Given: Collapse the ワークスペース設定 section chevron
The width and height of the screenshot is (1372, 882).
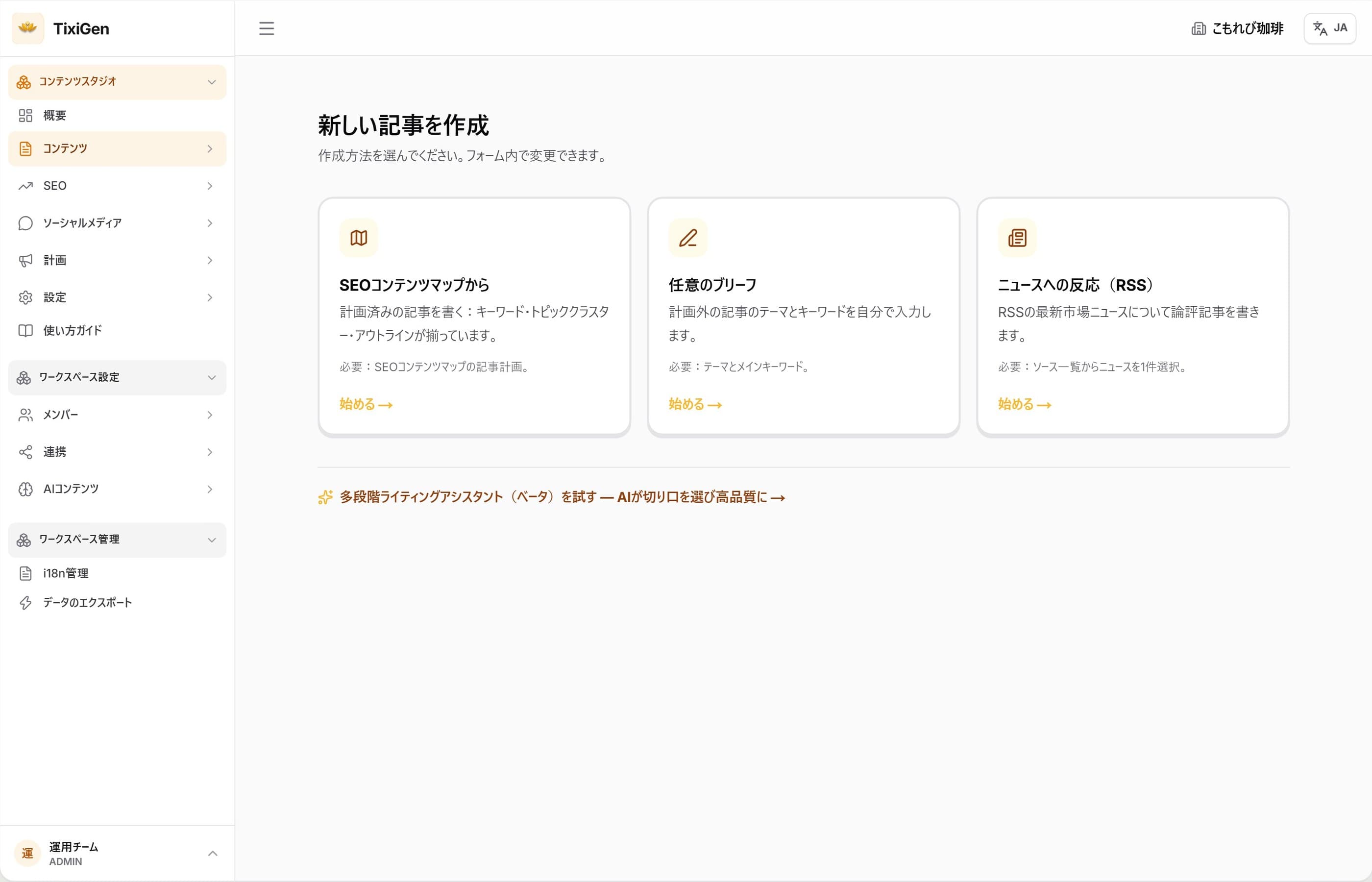Looking at the screenshot, I should click(211, 377).
